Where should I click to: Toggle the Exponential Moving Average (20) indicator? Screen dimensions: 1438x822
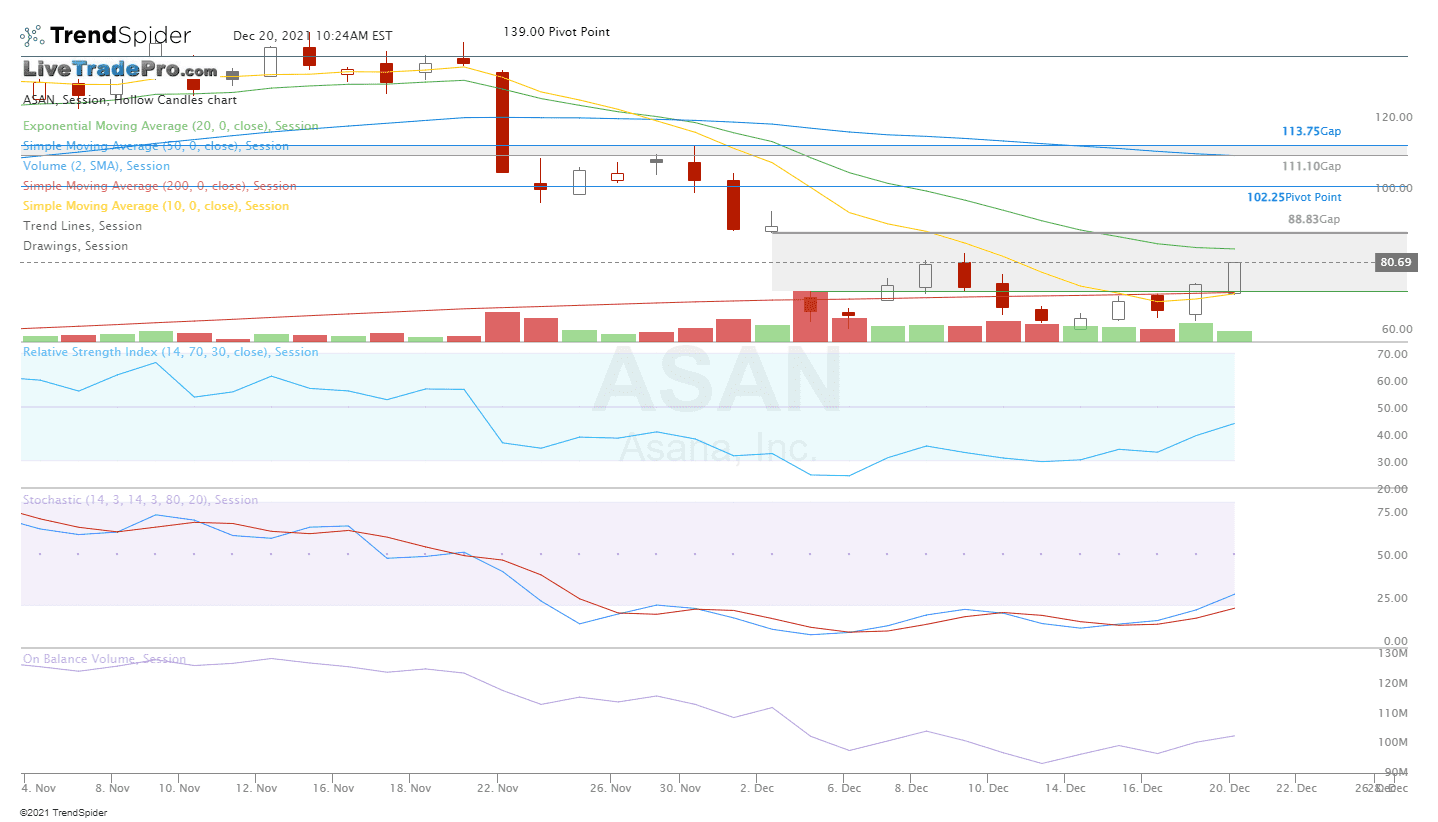(170, 125)
